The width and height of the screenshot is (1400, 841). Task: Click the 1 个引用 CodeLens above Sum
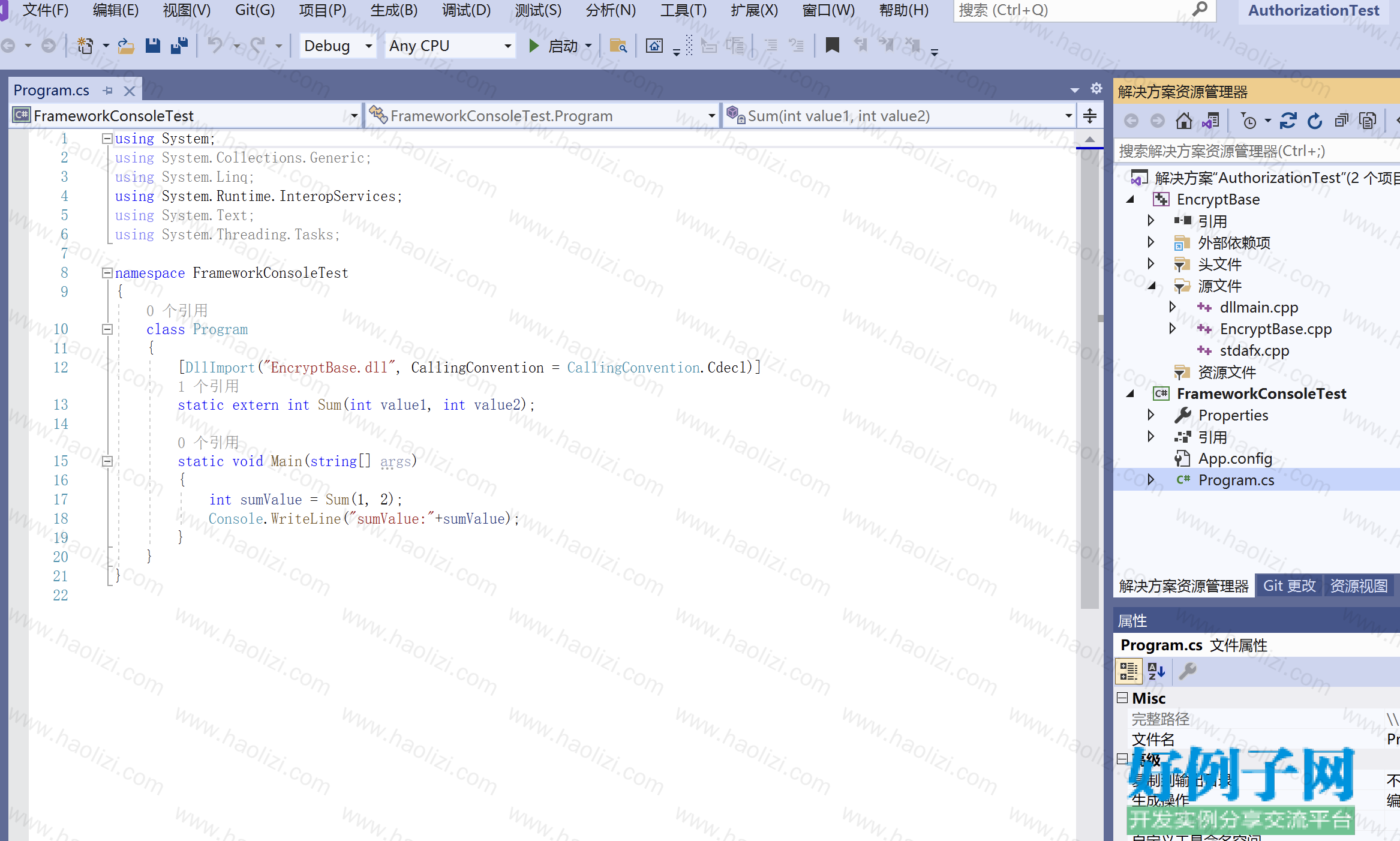point(208,386)
